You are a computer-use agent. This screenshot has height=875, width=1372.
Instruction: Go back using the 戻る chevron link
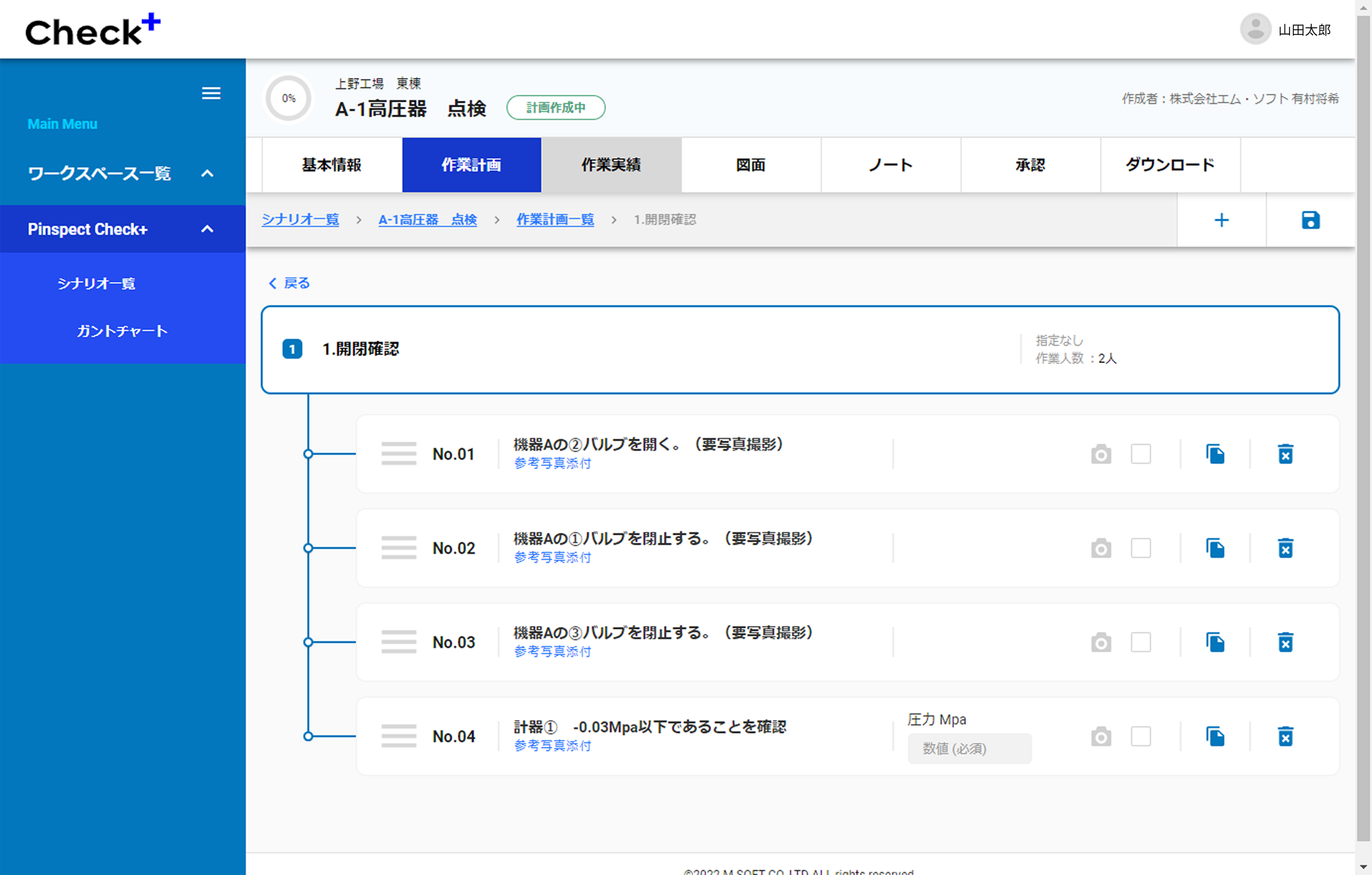click(289, 283)
